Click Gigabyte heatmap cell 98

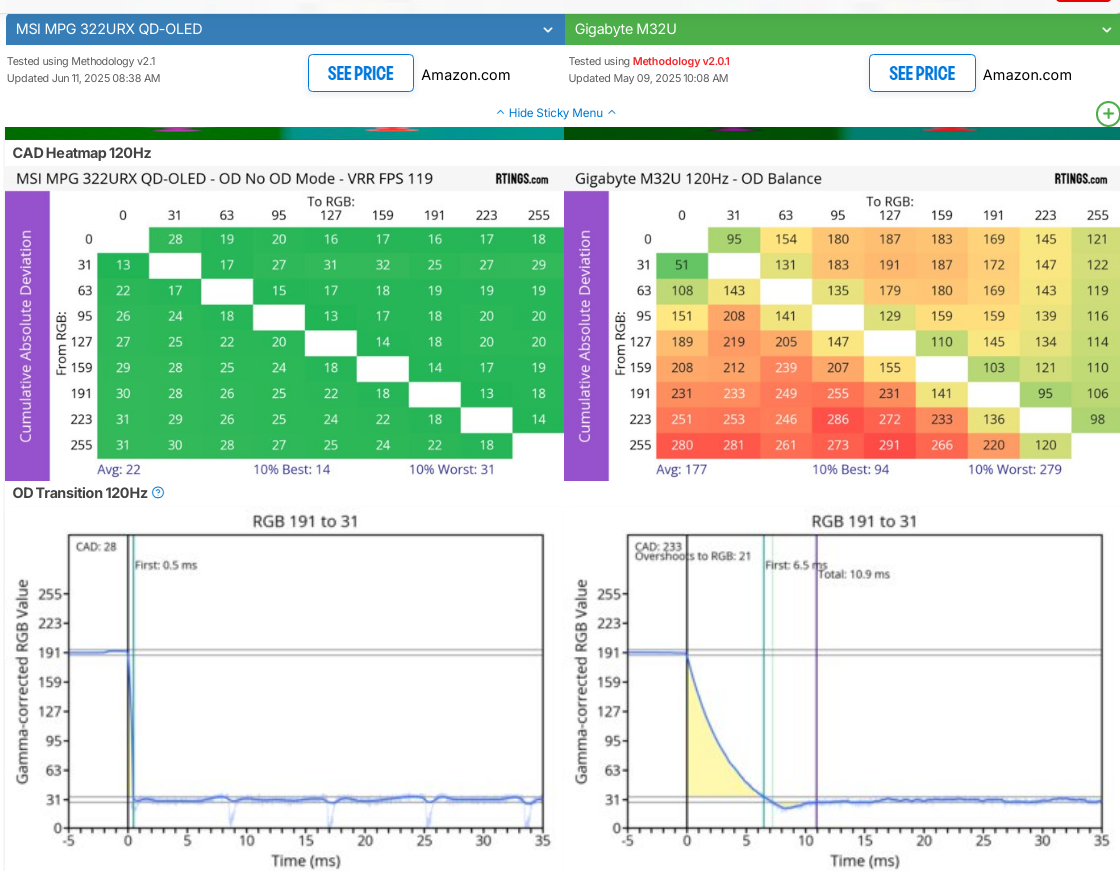click(1097, 419)
